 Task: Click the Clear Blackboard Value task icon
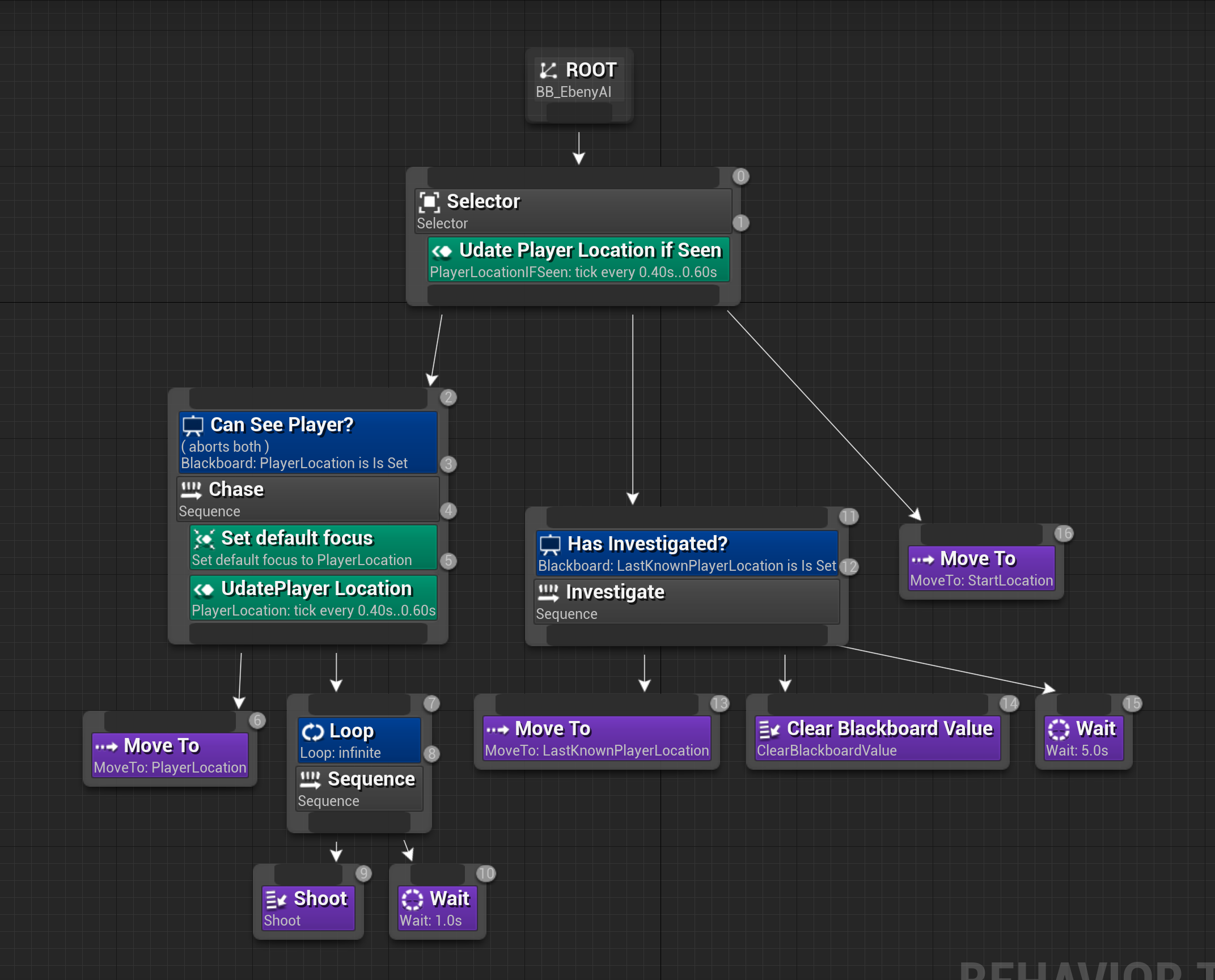(x=769, y=729)
